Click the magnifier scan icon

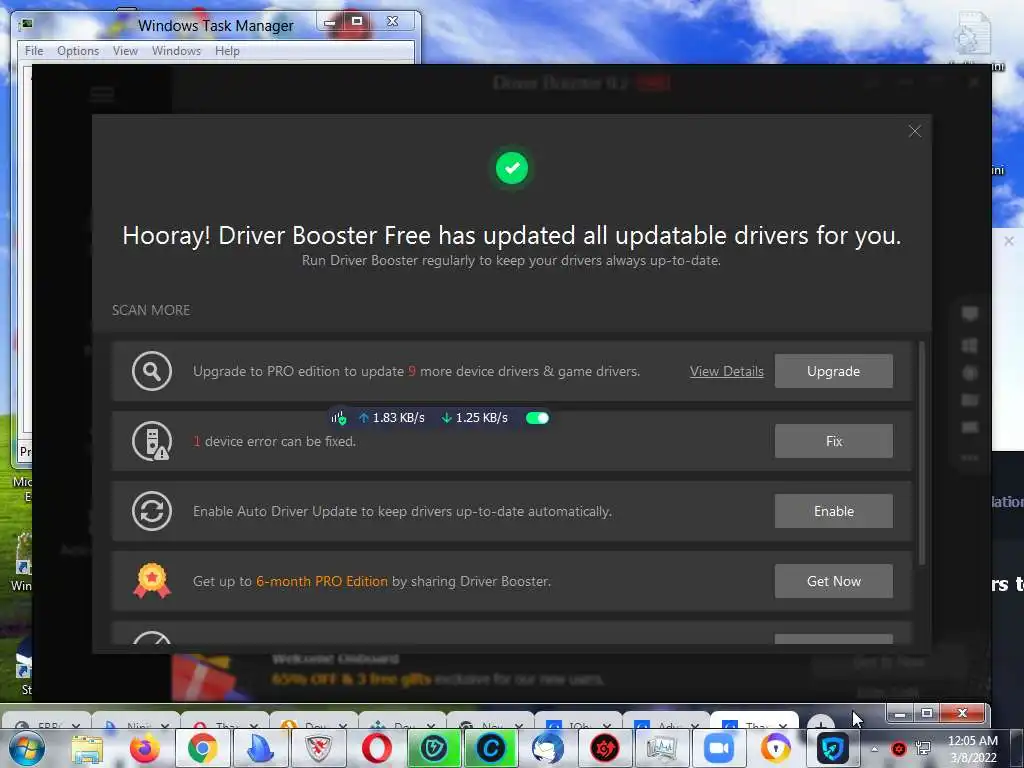[152, 371]
